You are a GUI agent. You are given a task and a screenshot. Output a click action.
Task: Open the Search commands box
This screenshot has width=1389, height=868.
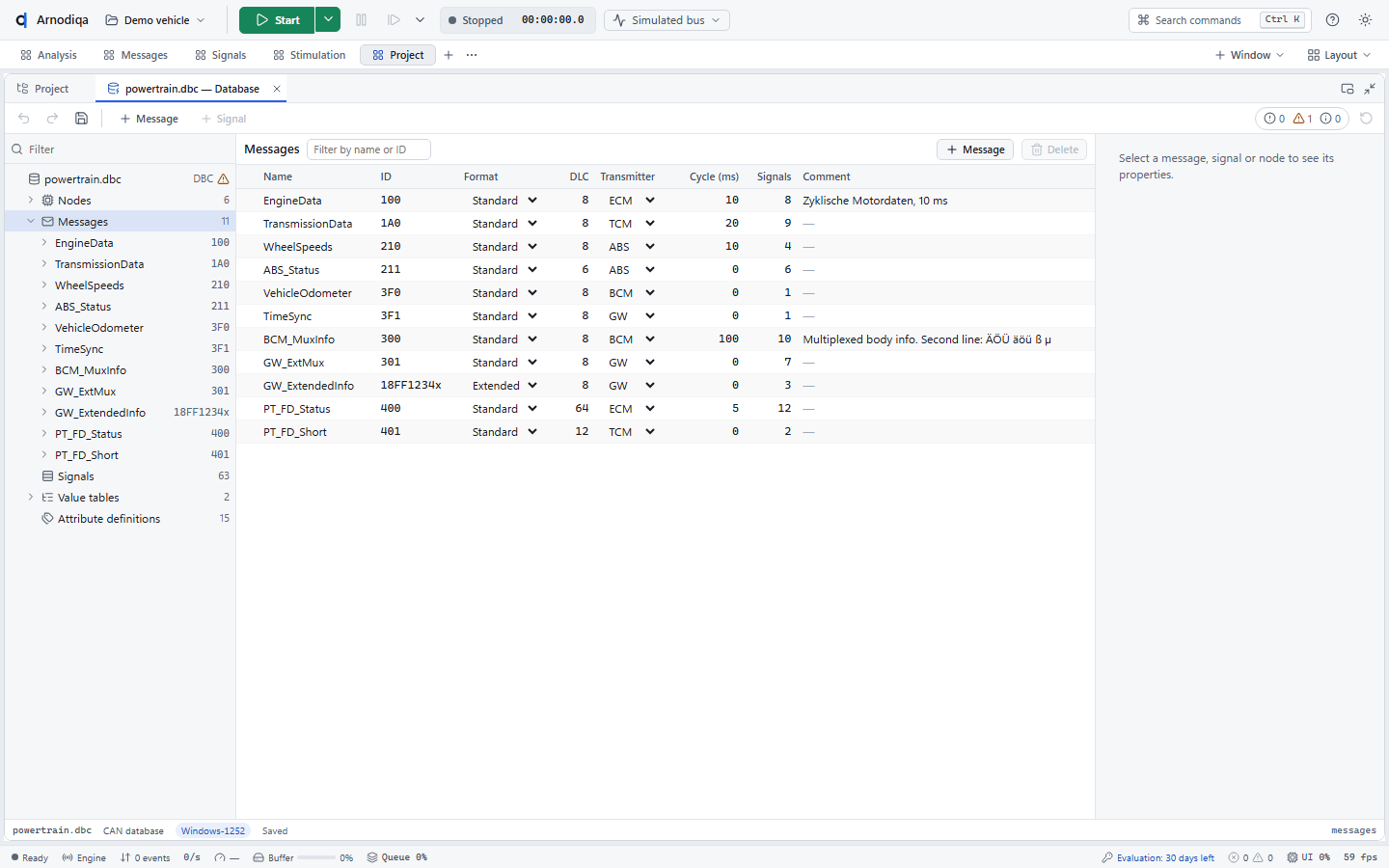(1219, 20)
